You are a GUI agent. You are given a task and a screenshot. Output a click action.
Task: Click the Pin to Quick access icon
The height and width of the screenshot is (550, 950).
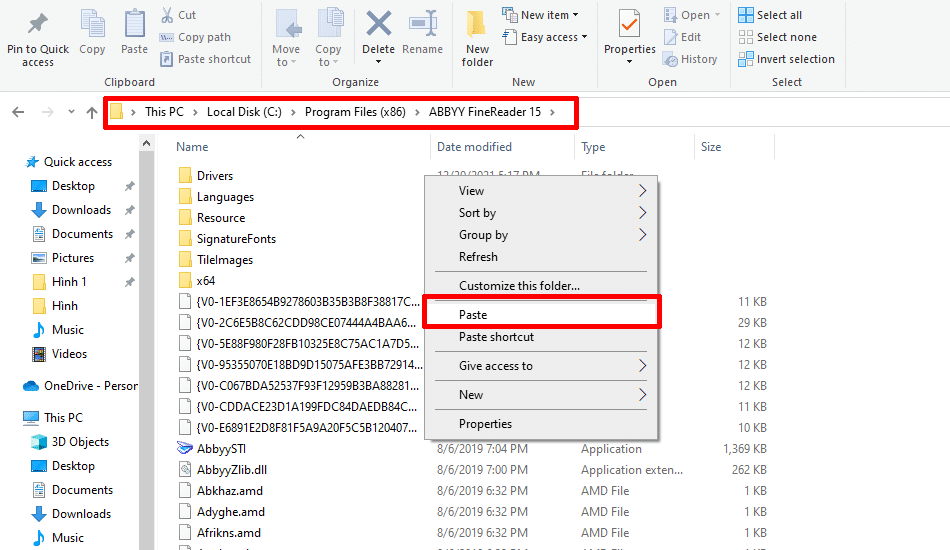pos(38,24)
